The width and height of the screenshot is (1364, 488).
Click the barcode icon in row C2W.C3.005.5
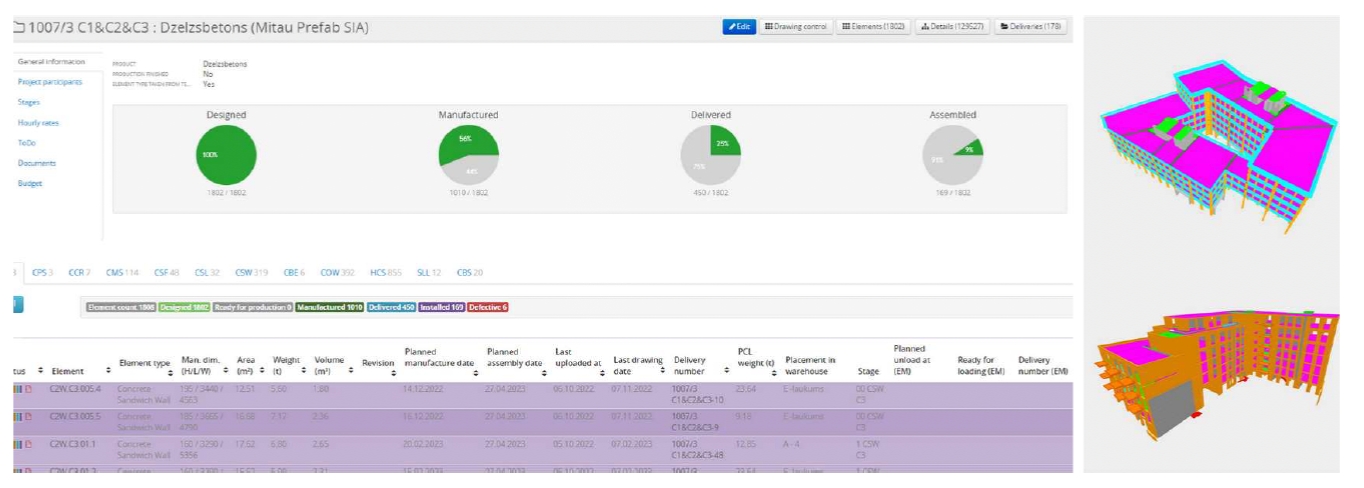(17, 416)
